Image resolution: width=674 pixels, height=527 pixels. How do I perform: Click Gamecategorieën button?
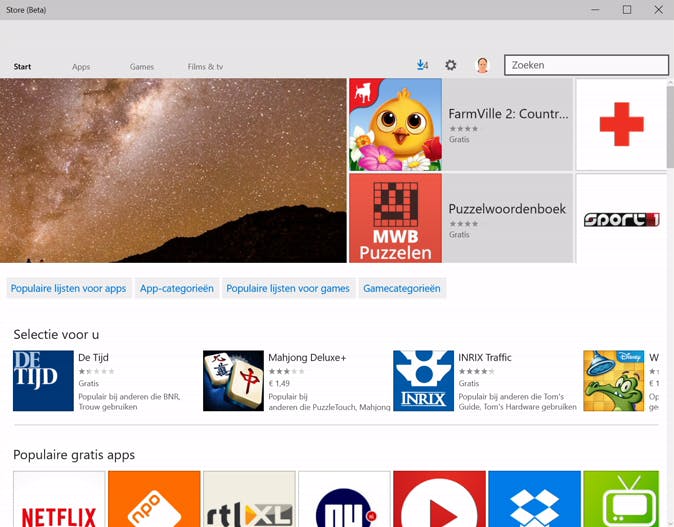tap(402, 288)
